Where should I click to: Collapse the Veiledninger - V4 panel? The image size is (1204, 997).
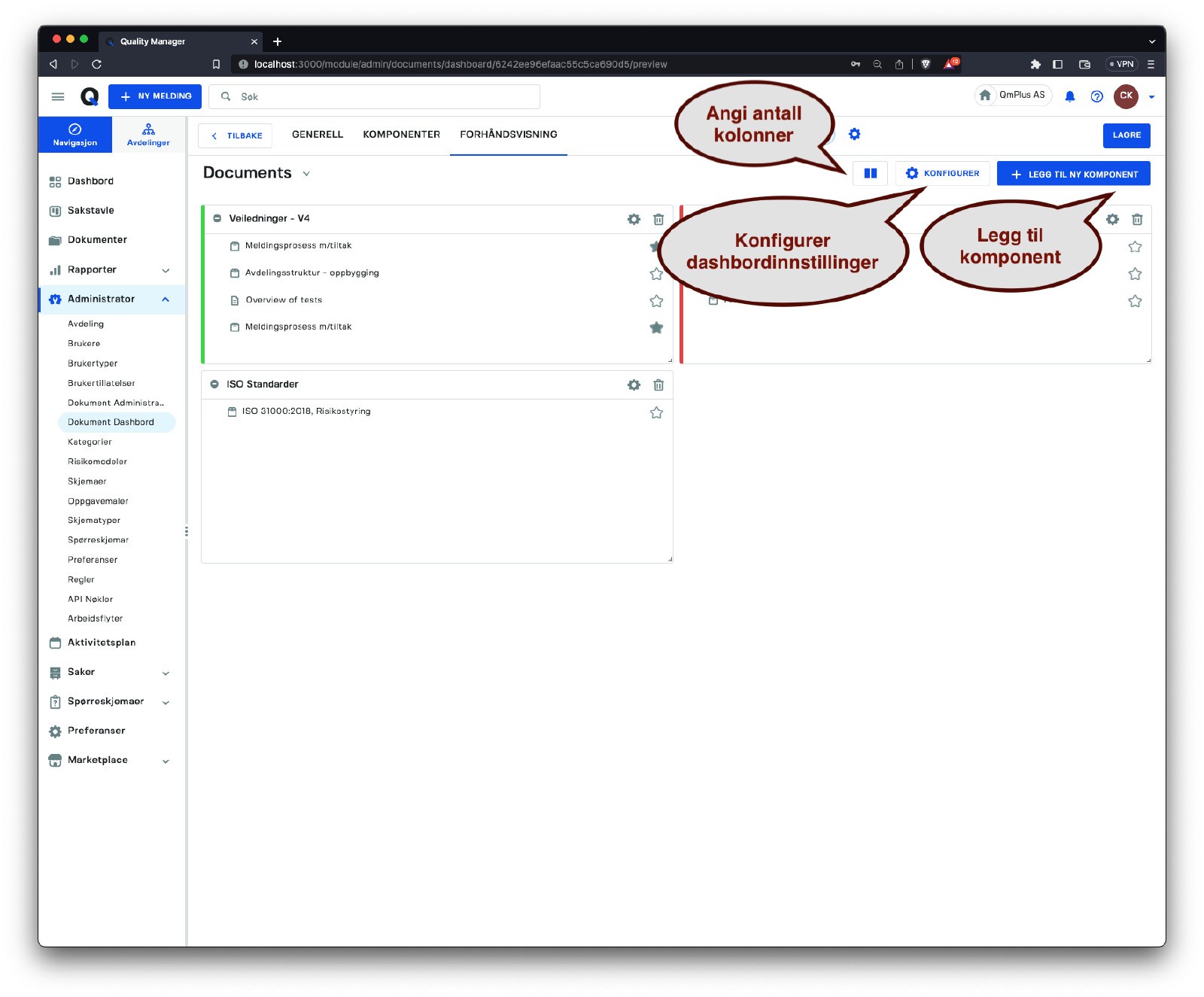click(x=217, y=218)
